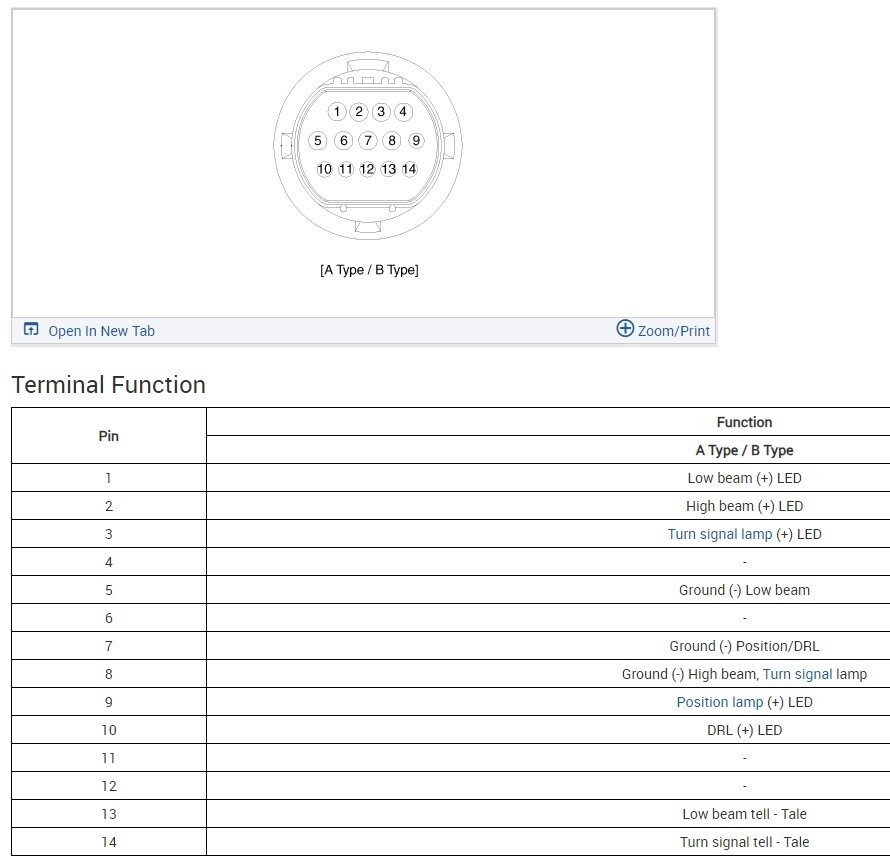This screenshot has height=862, width=890.
Task: Select pin 4 circle in the connector diagram
Action: [x=404, y=111]
